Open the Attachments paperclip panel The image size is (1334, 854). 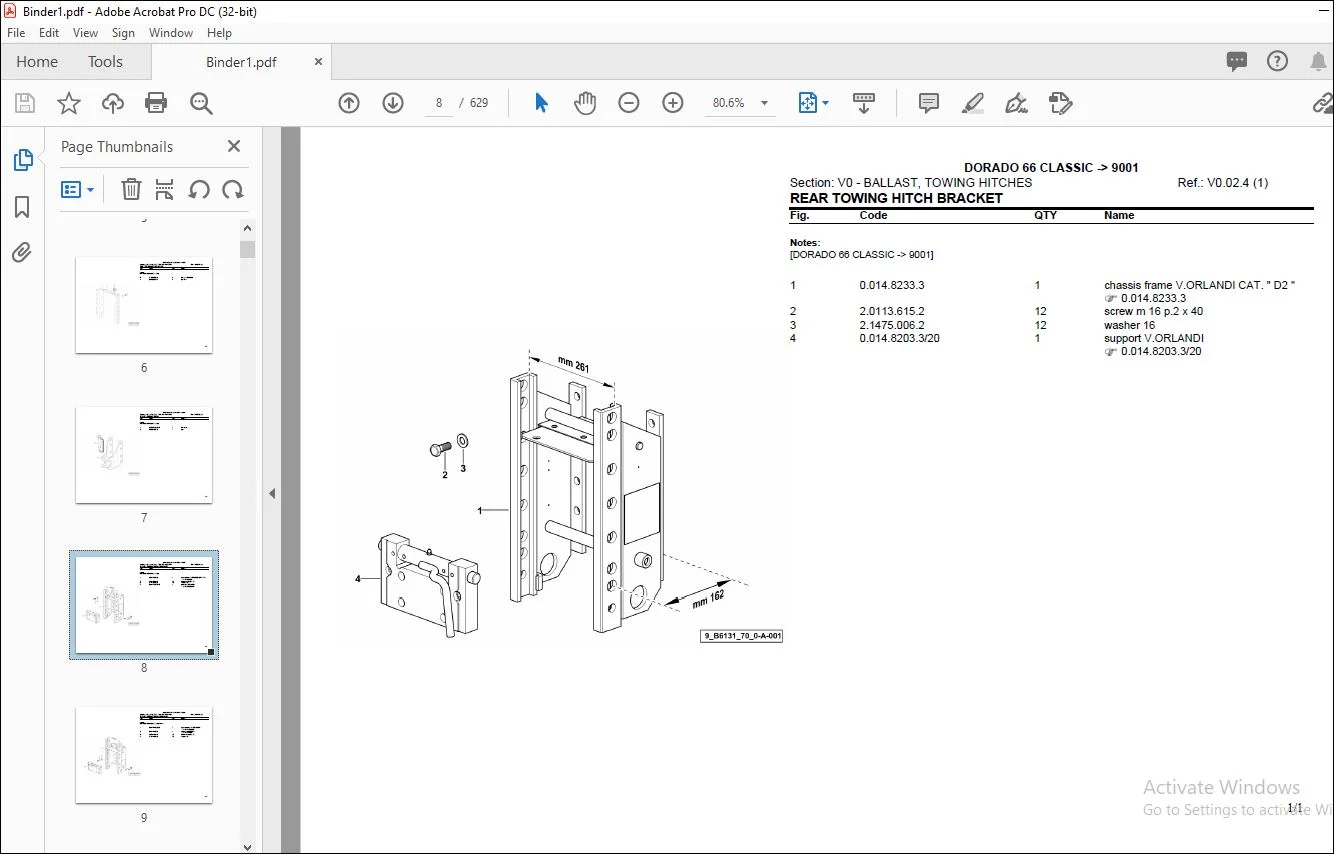pos(22,252)
